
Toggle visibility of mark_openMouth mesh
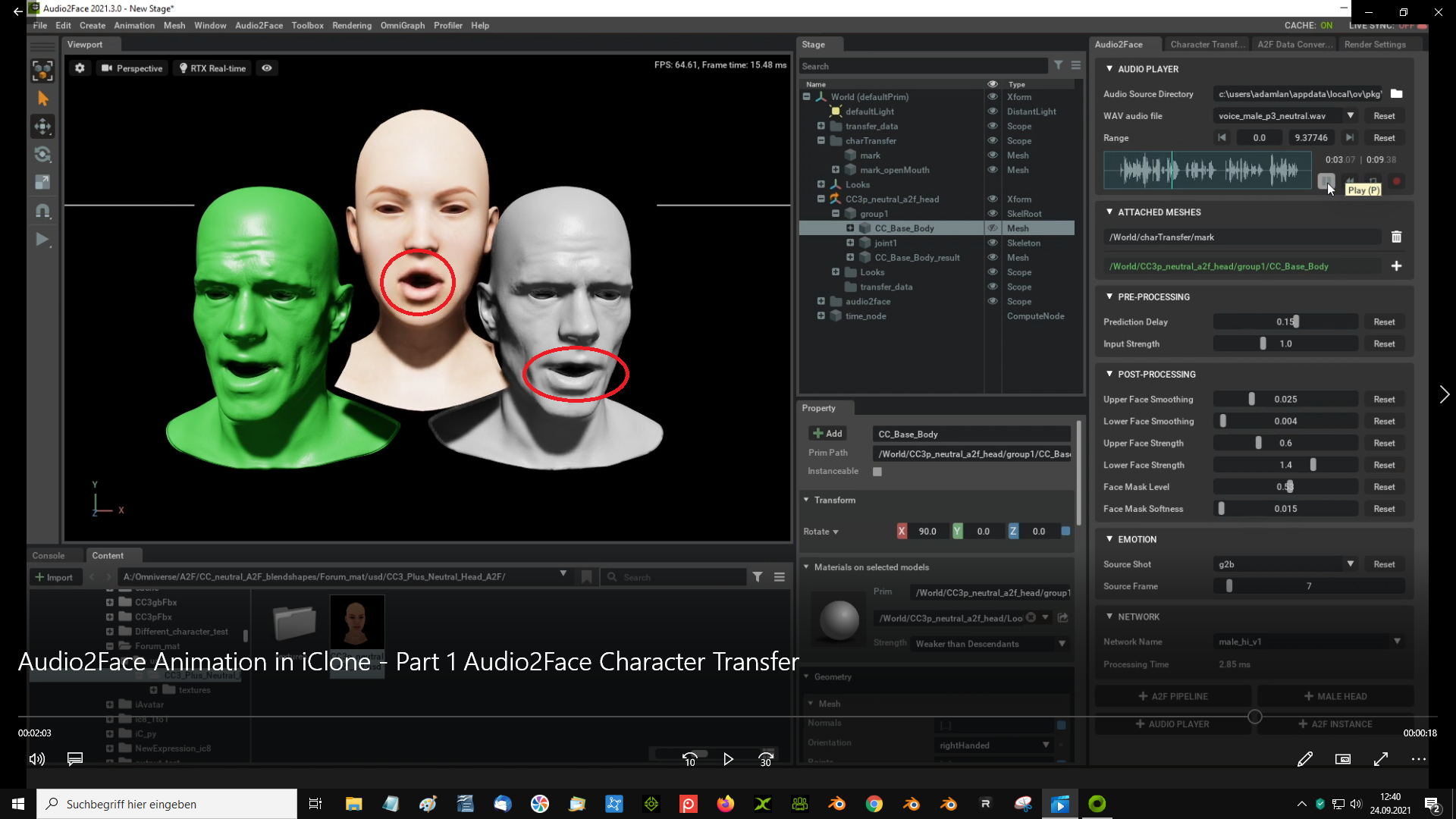(x=992, y=170)
